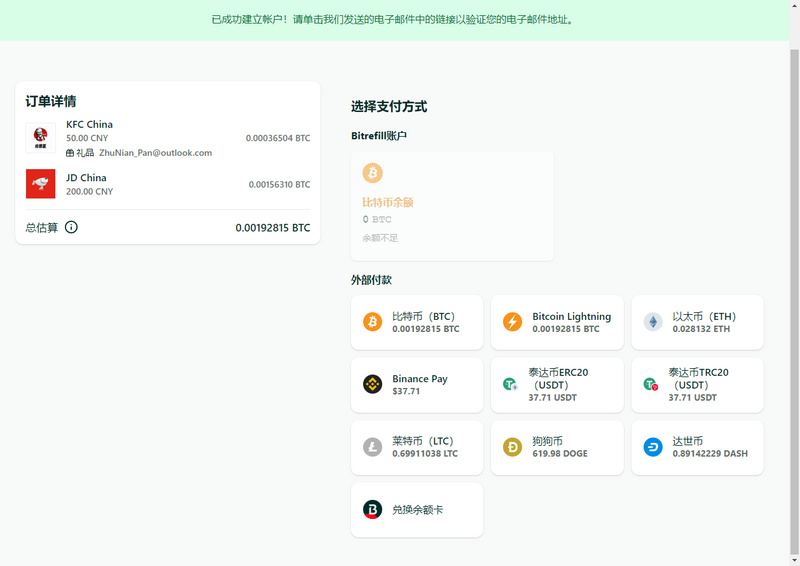Screen dimensions: 800x566
Task: Pay with 比特币 (BTC) label
Action: click(423, 316)
